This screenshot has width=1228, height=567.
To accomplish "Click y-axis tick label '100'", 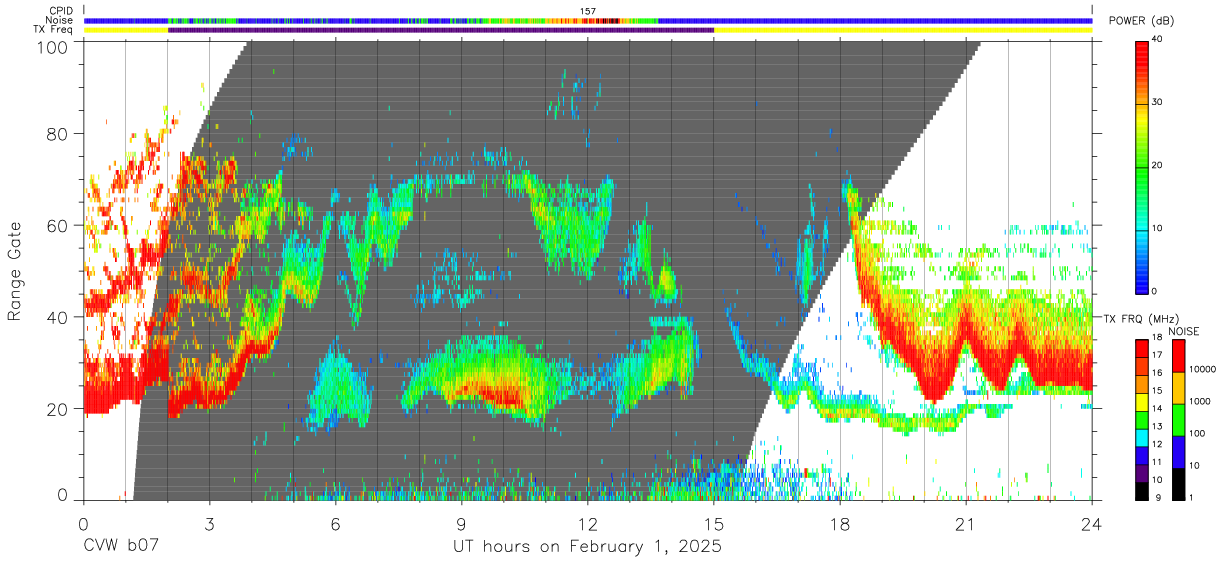I will click(x=54, y=46).
